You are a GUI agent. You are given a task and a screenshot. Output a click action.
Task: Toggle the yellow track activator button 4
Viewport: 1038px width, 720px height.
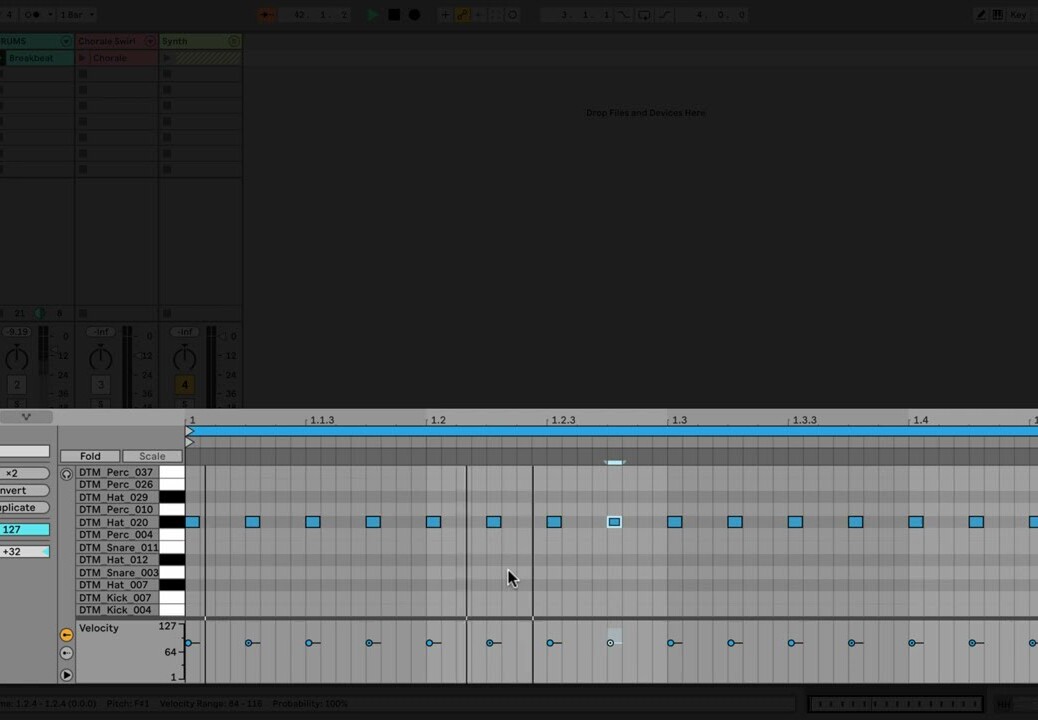click(x=185, y=384)
